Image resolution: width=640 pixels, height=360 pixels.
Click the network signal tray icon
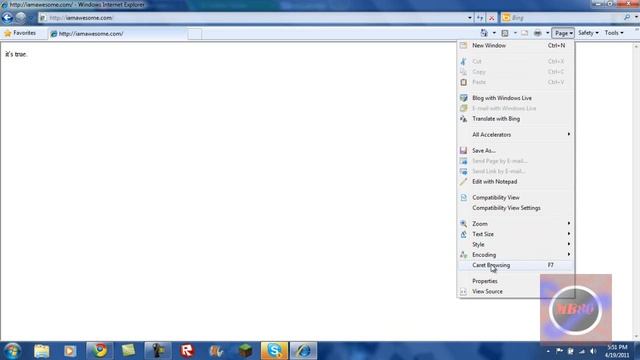(x=582, y=351)
